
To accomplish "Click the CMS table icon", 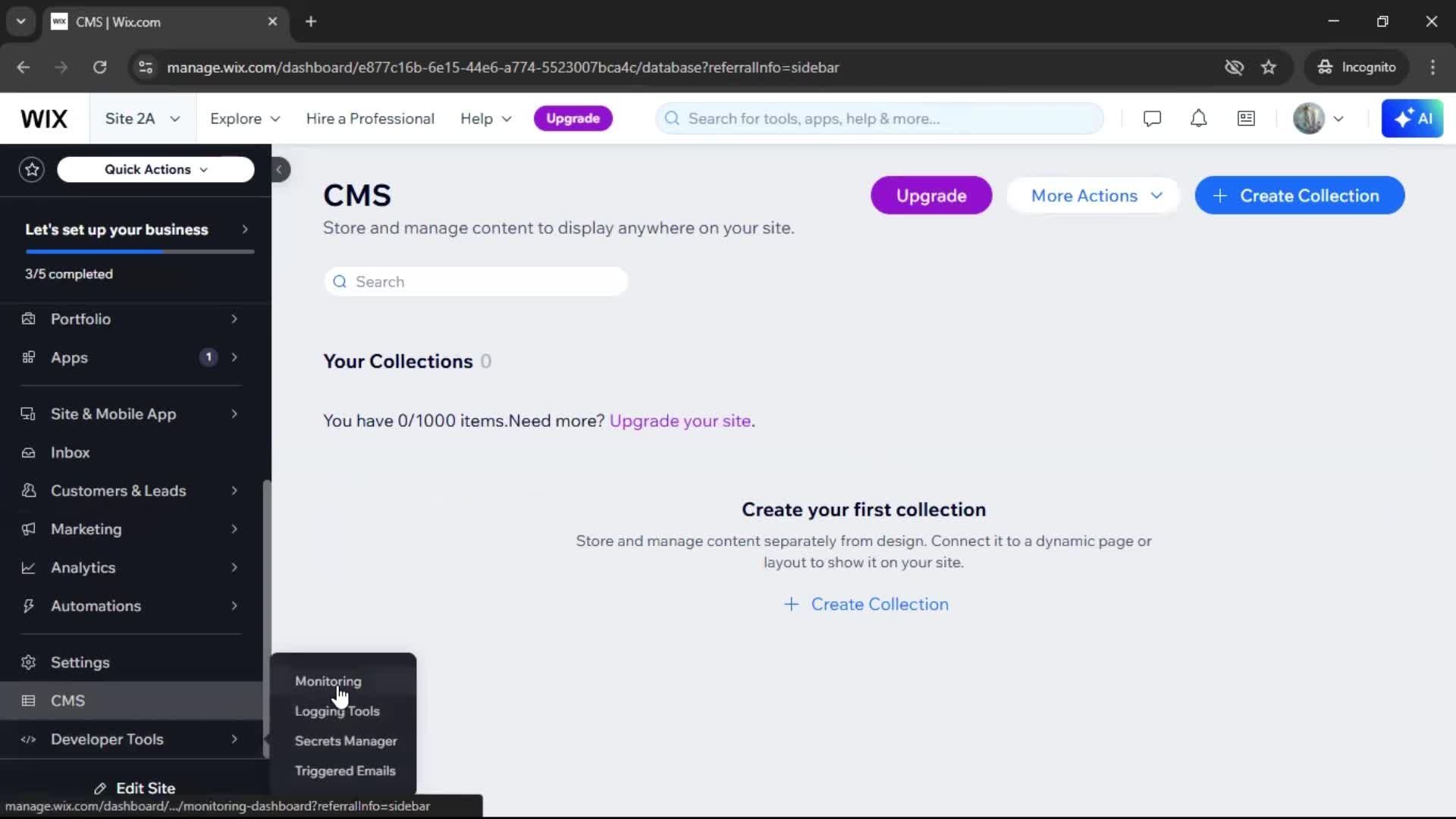I will point(29,701).
